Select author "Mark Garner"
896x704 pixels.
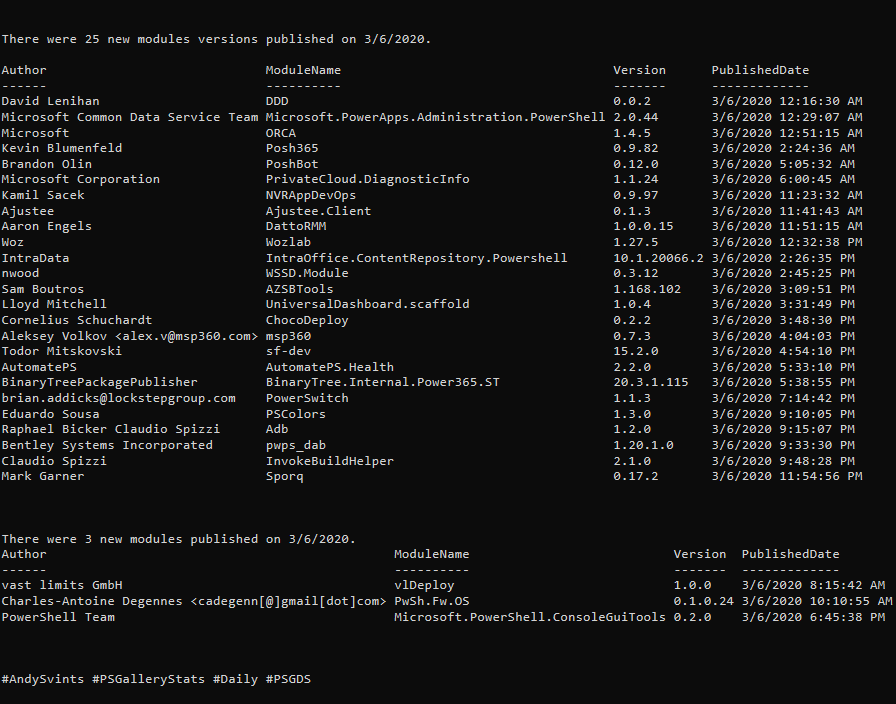(x=43, y=477)
